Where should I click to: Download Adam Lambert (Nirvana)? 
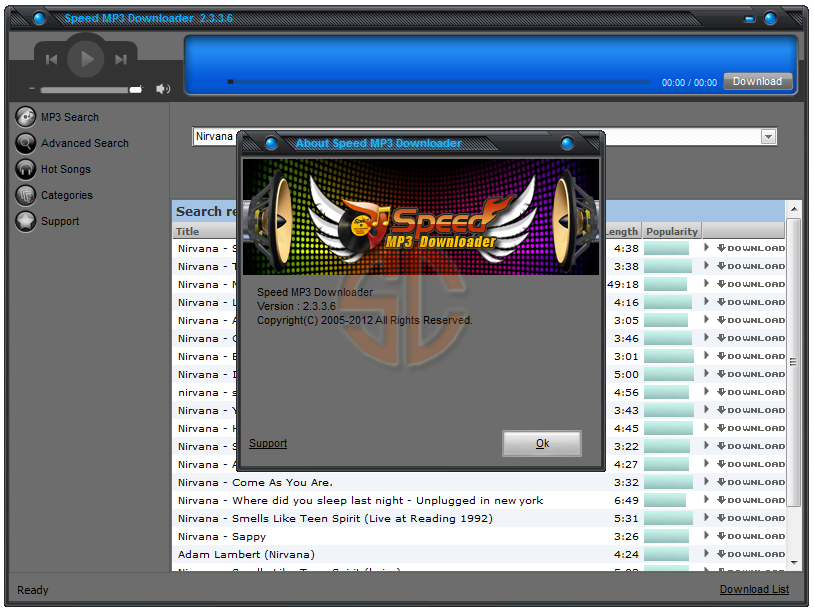[751, 554]
